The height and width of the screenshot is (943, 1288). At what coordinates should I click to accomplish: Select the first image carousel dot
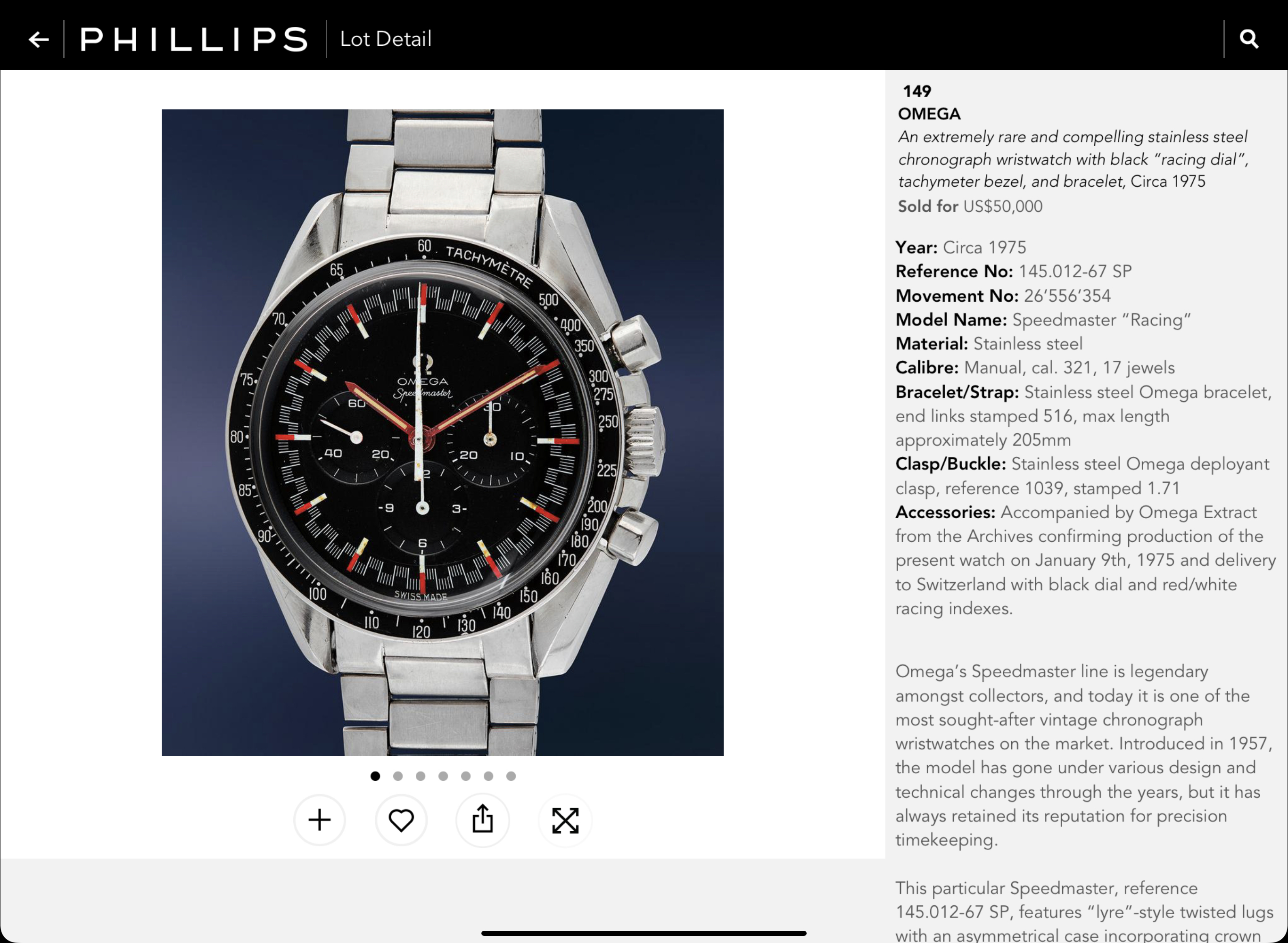coord(375,776)
